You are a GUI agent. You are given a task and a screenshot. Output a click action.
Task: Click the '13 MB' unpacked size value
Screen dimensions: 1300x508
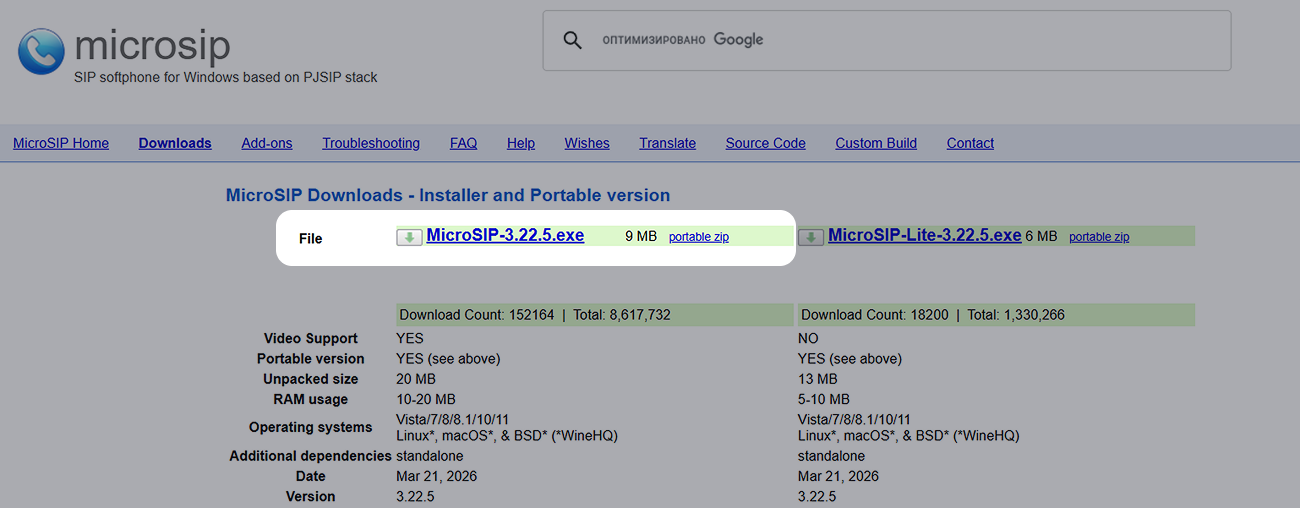(818, 379)
